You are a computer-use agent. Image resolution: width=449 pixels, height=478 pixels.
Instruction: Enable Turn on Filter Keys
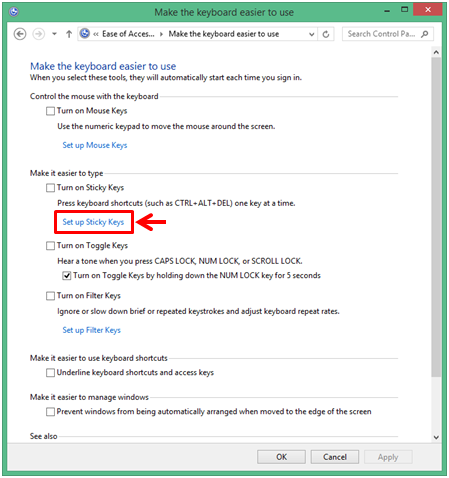[x=50, y=296]
